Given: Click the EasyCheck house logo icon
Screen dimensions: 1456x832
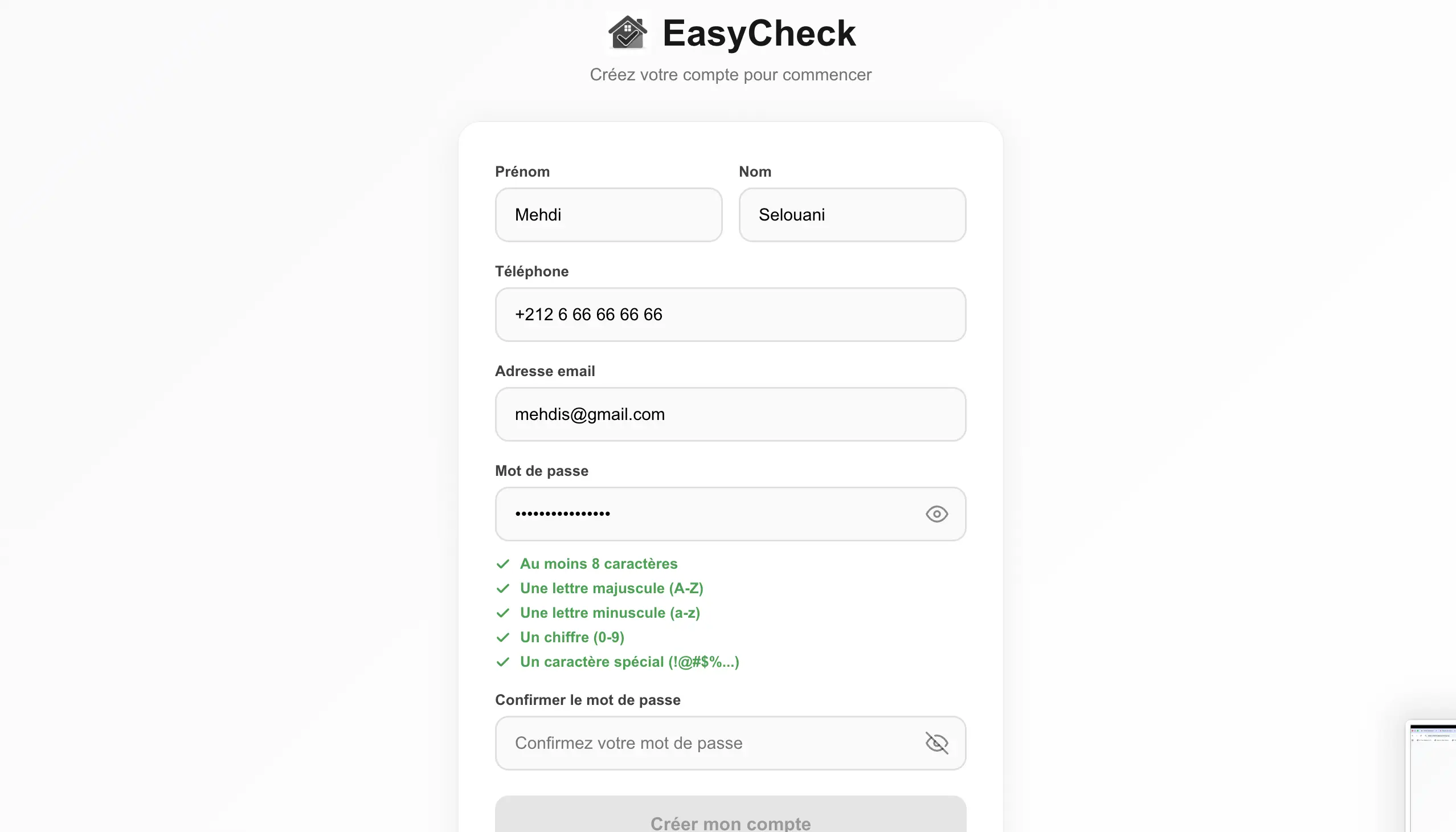Looking at the screenshot, I should pos(627,32).
